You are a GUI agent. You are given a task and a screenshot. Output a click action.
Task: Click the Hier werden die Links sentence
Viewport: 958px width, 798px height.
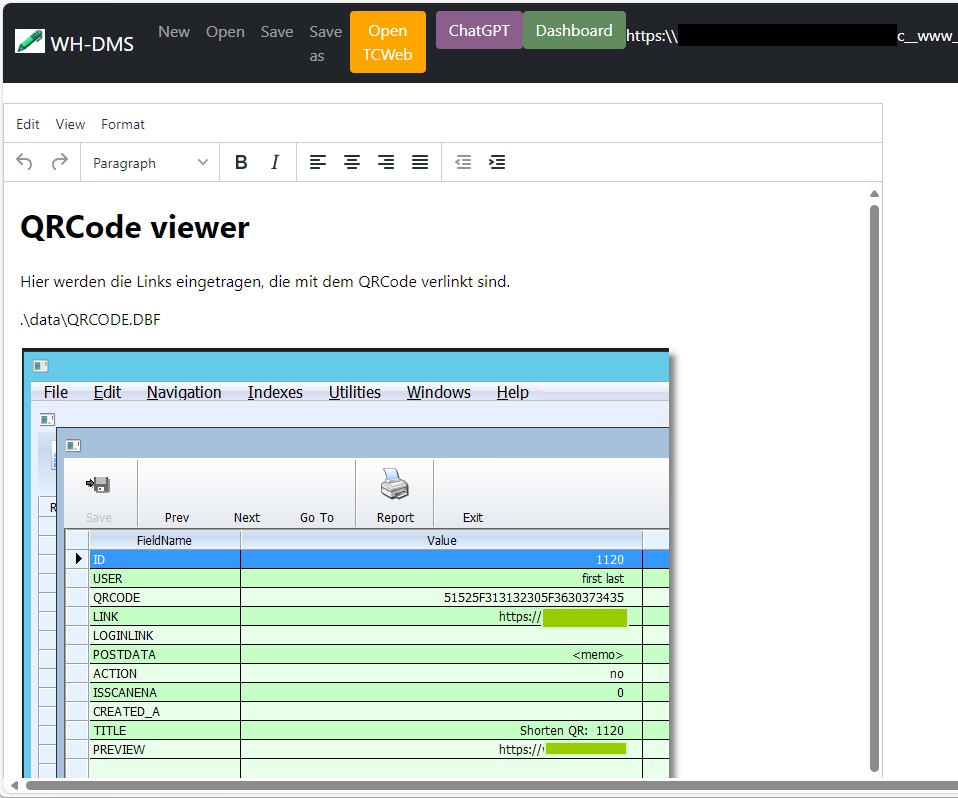(265, 282)
